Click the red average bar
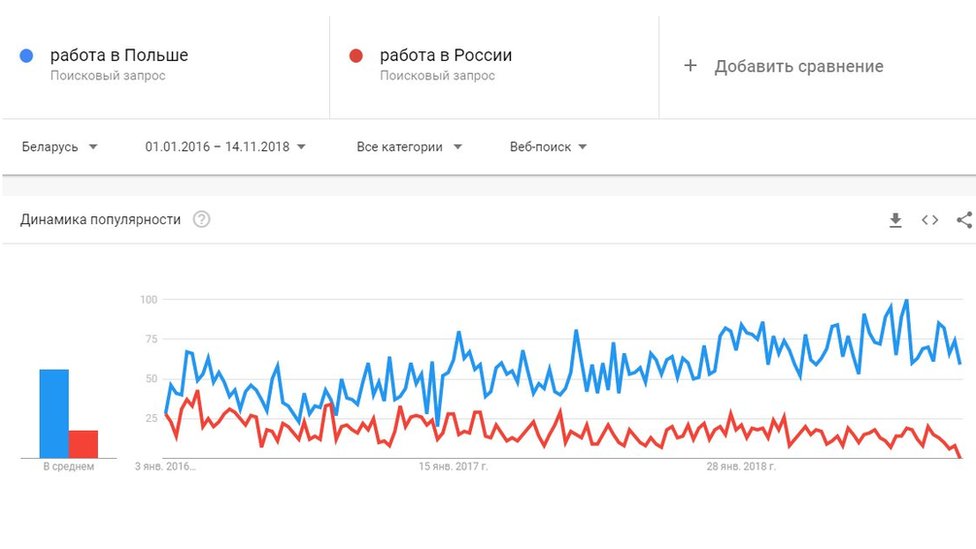Image resolution: width=976 pixels, height=549 pixels. (x=83, y=444)
